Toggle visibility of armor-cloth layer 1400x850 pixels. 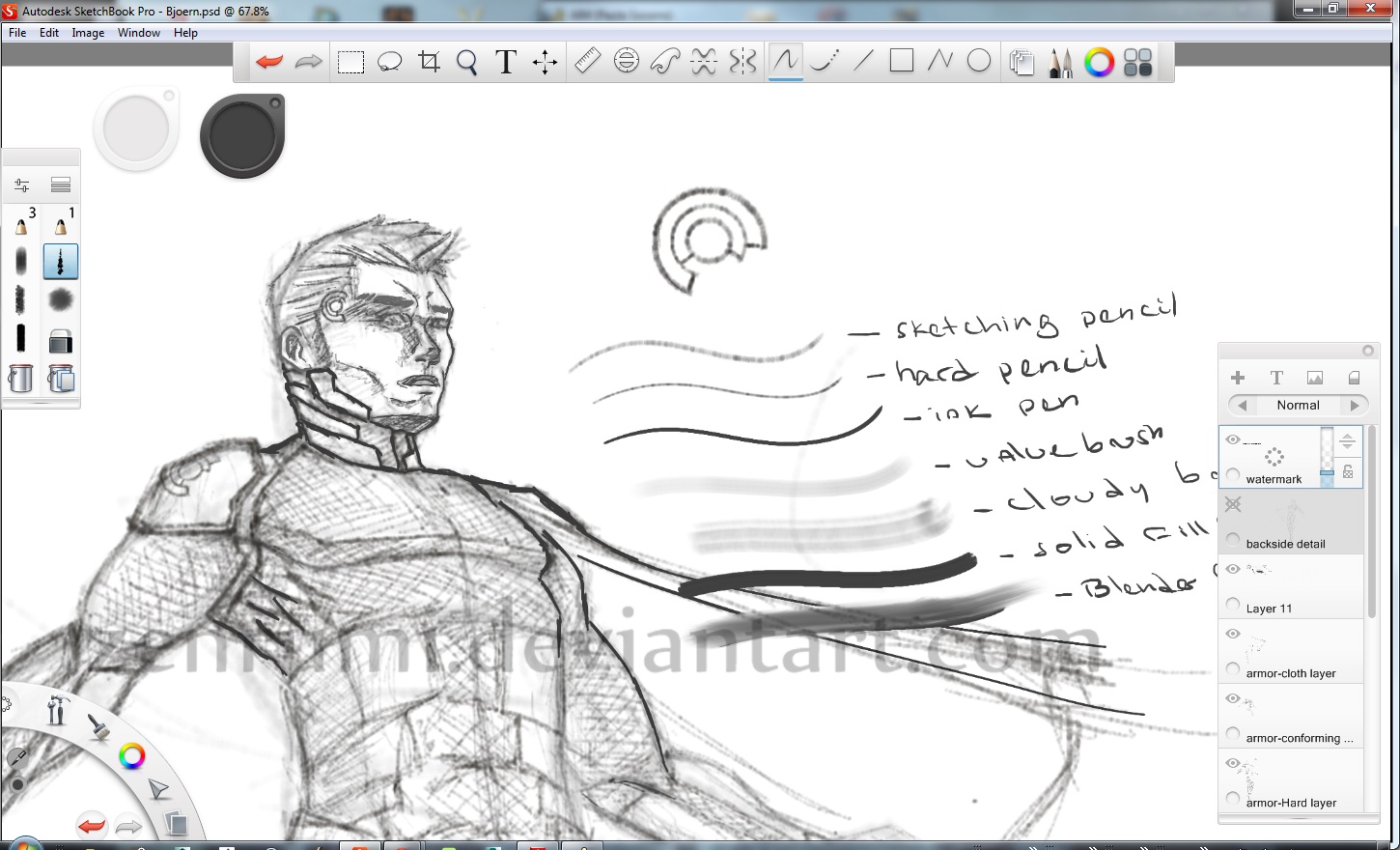(x=1233, y=633)
